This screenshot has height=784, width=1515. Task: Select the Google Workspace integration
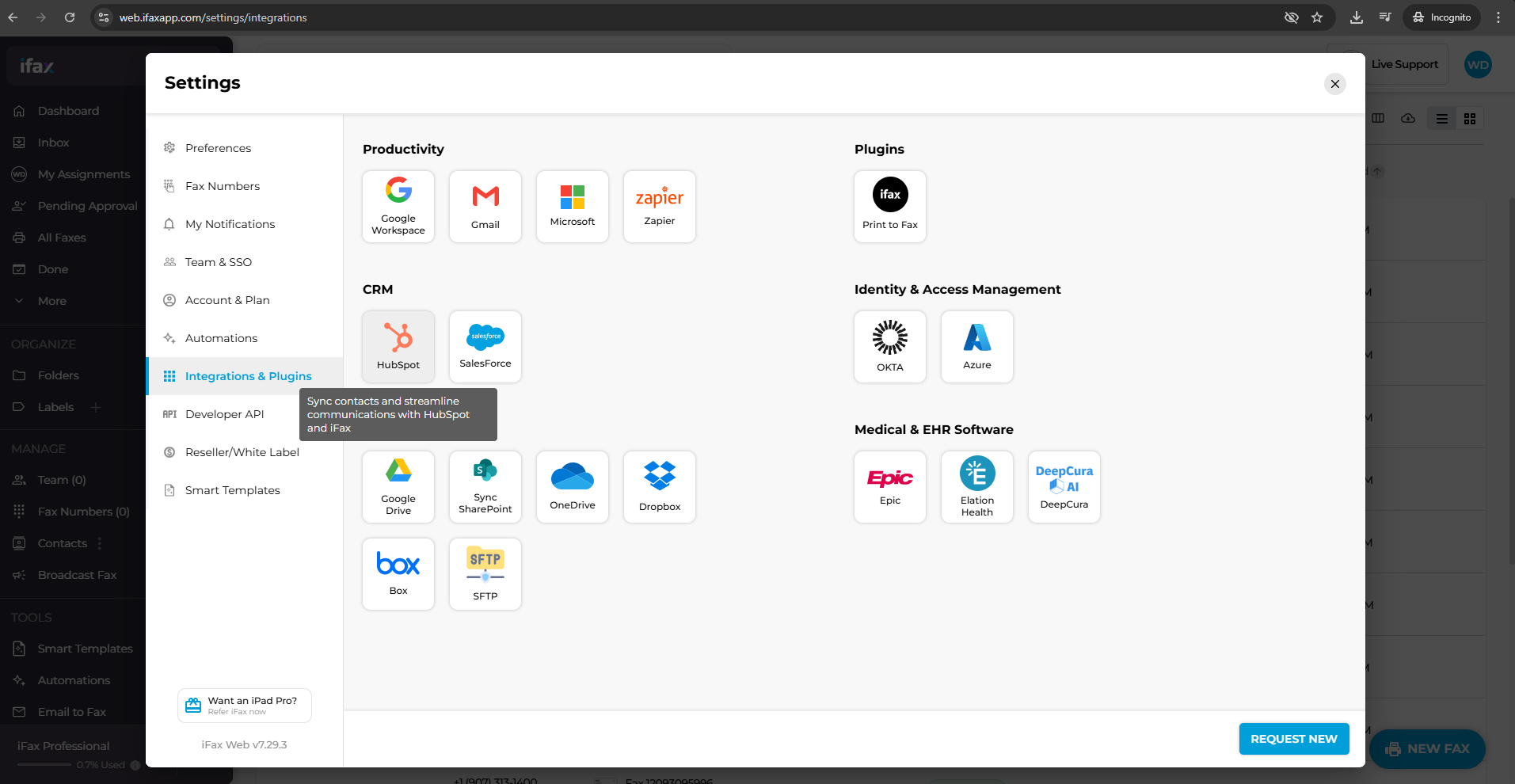[398, 206]
